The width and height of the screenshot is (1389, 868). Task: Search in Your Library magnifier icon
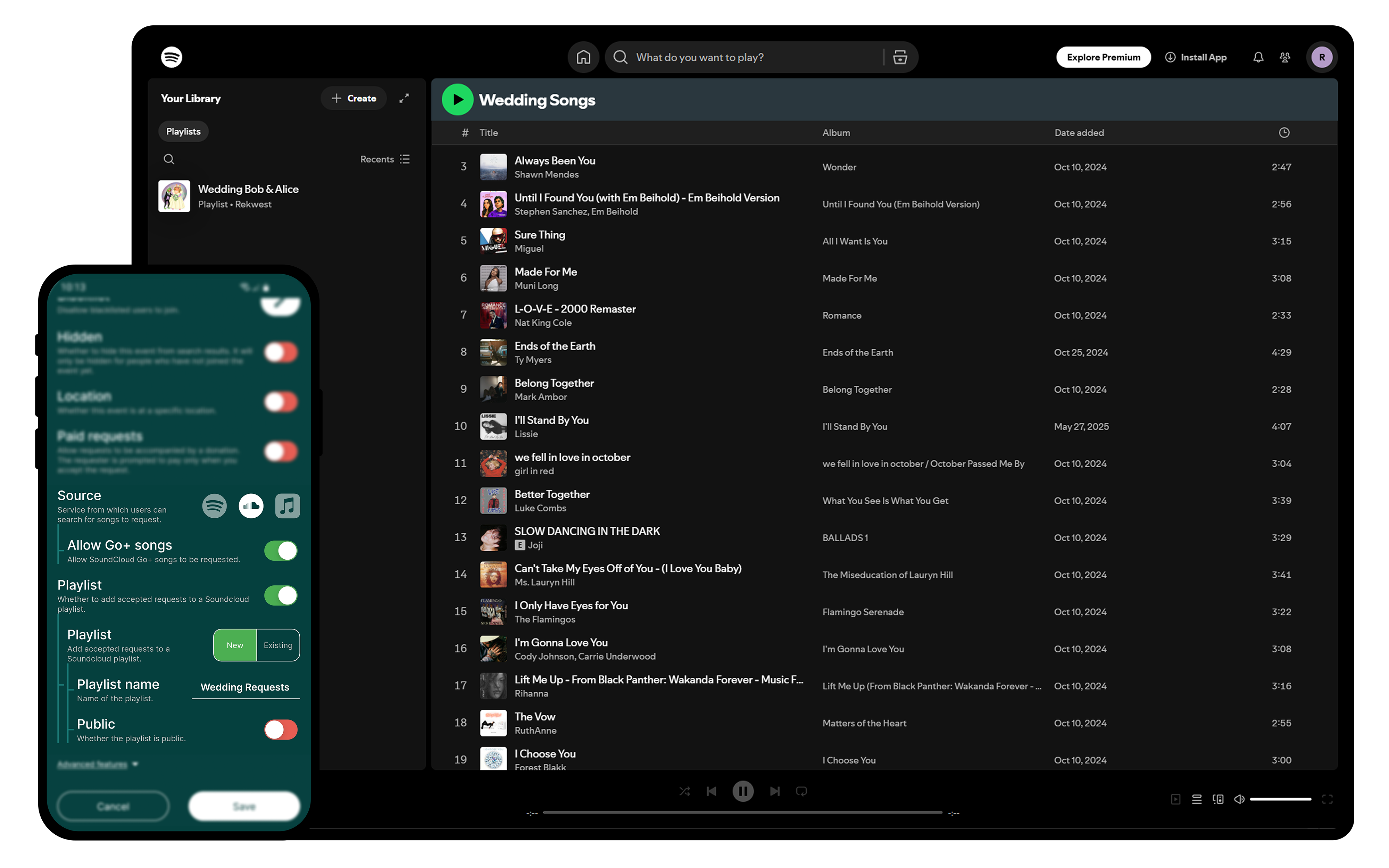click(x=169, y=159)
